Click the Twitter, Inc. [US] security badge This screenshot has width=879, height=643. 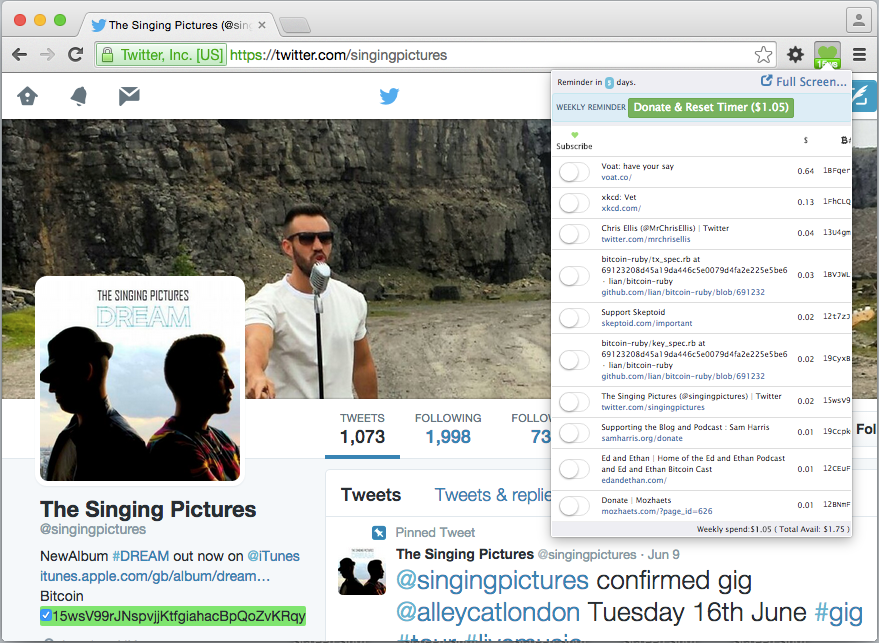[161, 55]
